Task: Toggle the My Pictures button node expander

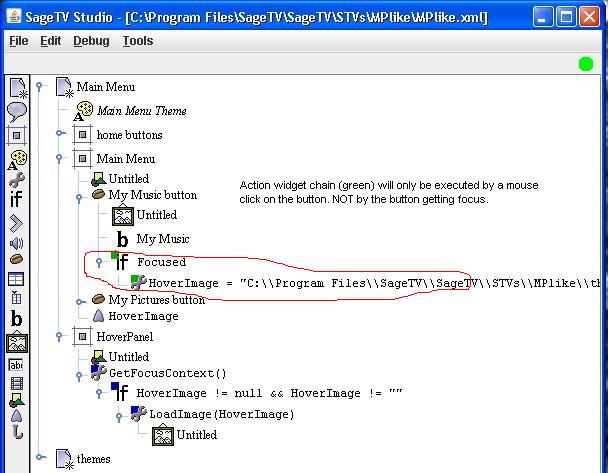Action: pyautogui.click(x=80, y=299)
